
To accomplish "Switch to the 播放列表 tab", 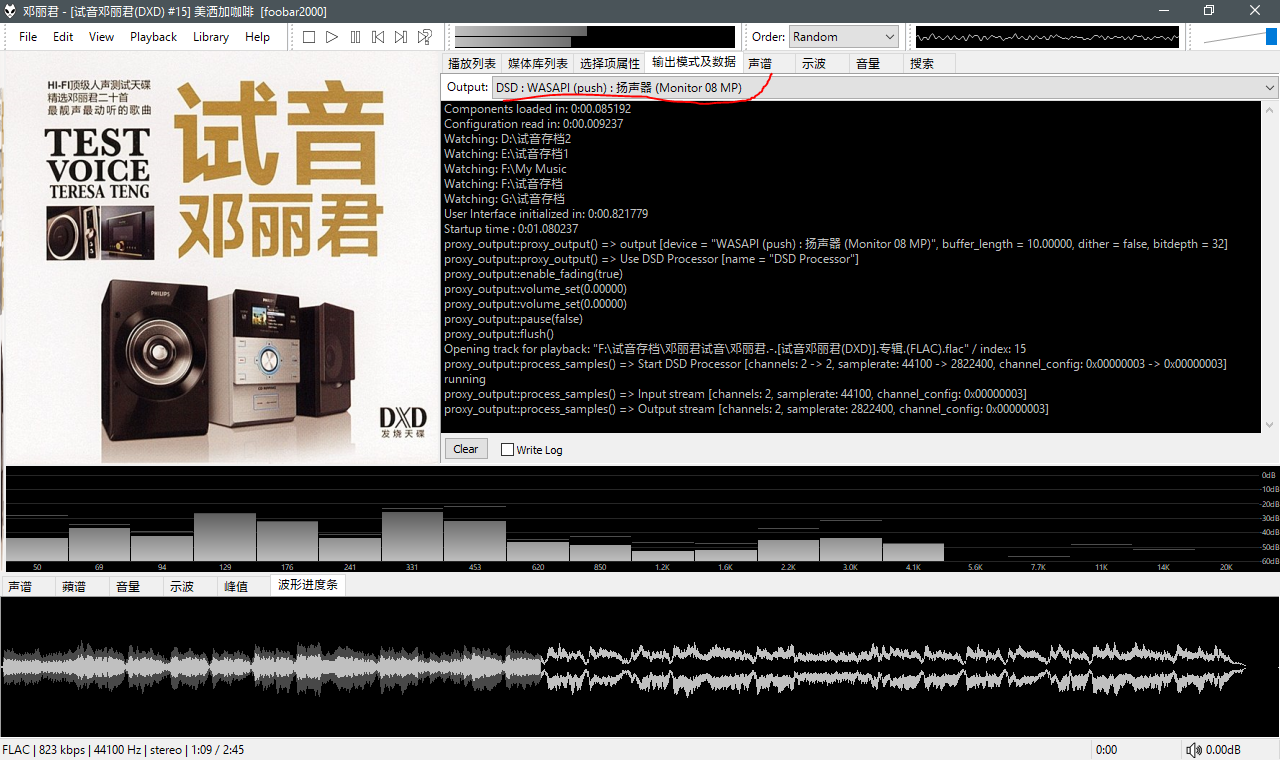I will [472, 63].
